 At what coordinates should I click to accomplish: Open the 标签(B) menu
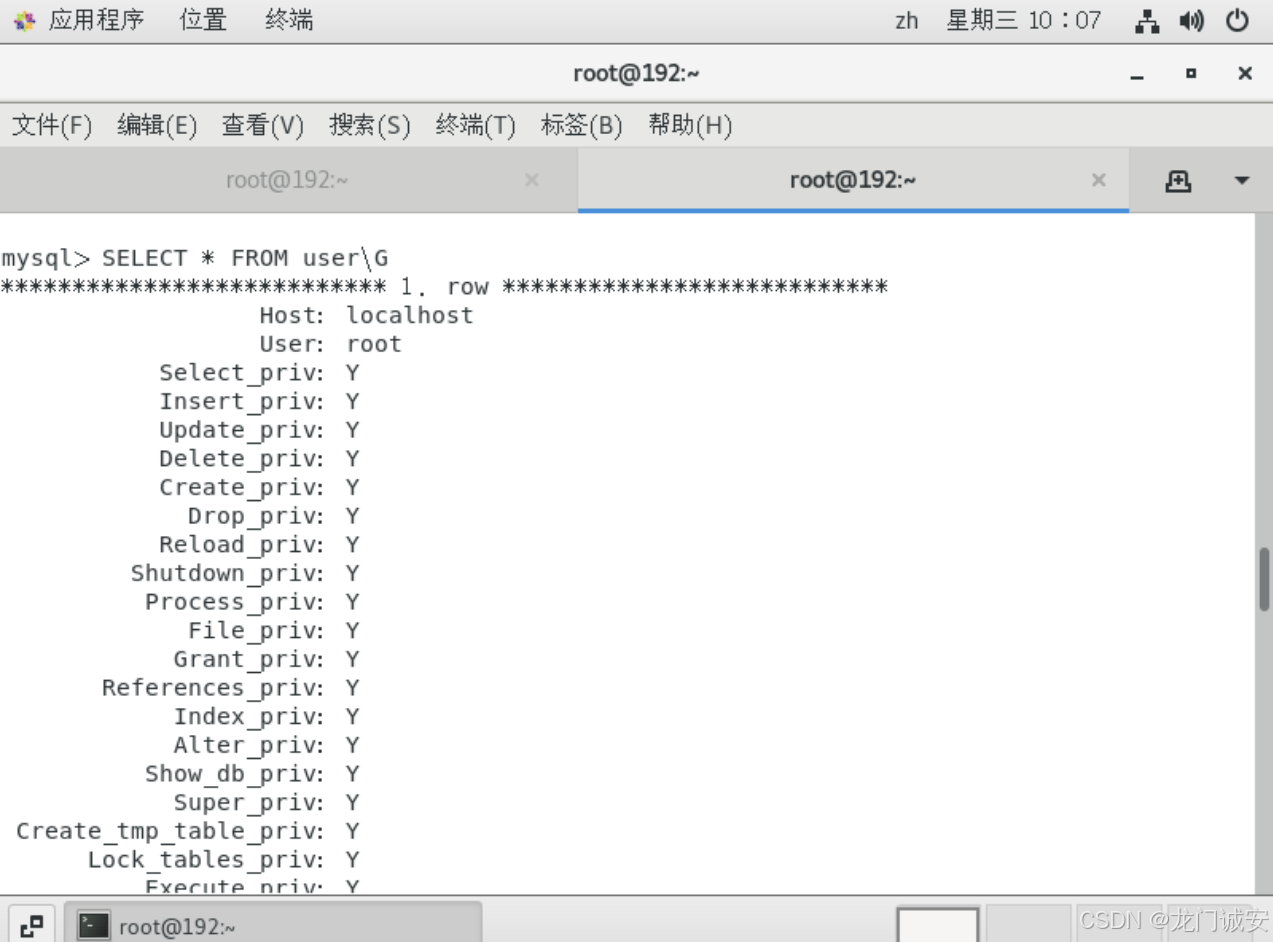click(582, 125)
